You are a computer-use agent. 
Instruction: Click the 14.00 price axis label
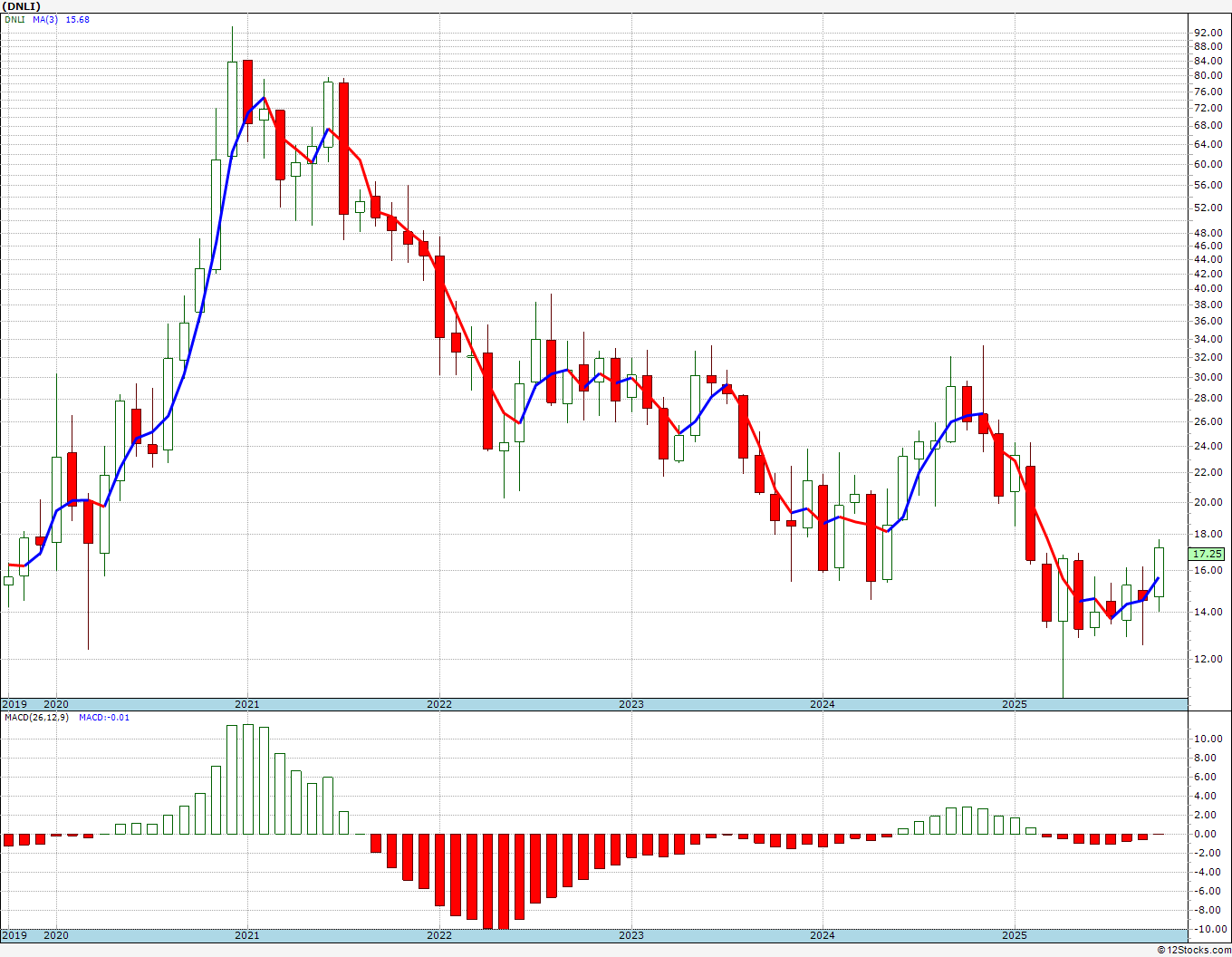1208,613
